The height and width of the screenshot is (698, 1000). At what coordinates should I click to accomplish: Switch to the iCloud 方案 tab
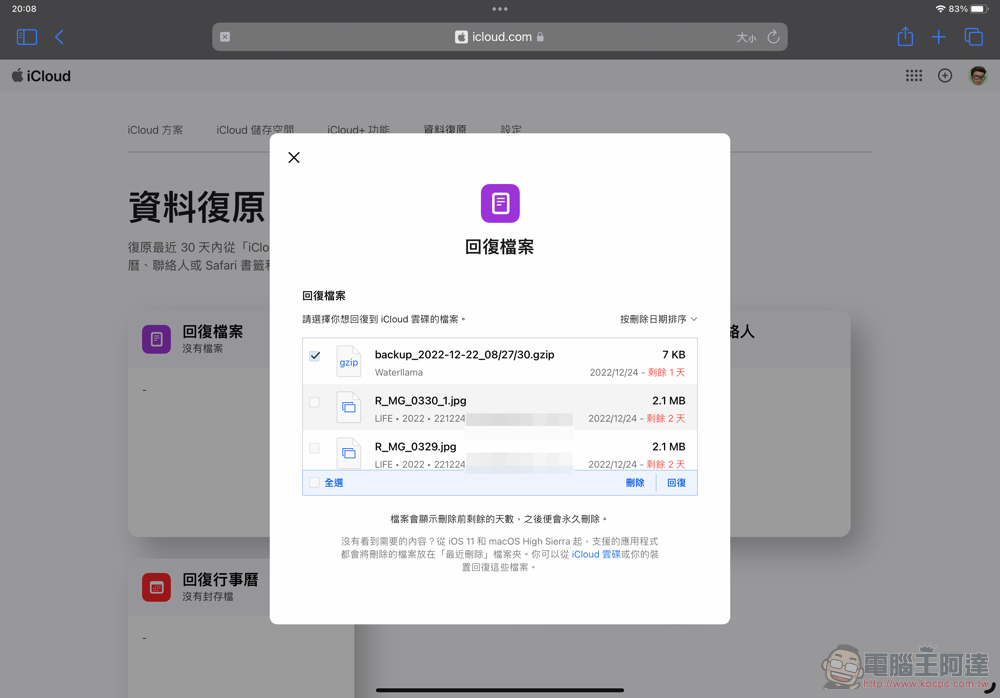coord(155,130)
